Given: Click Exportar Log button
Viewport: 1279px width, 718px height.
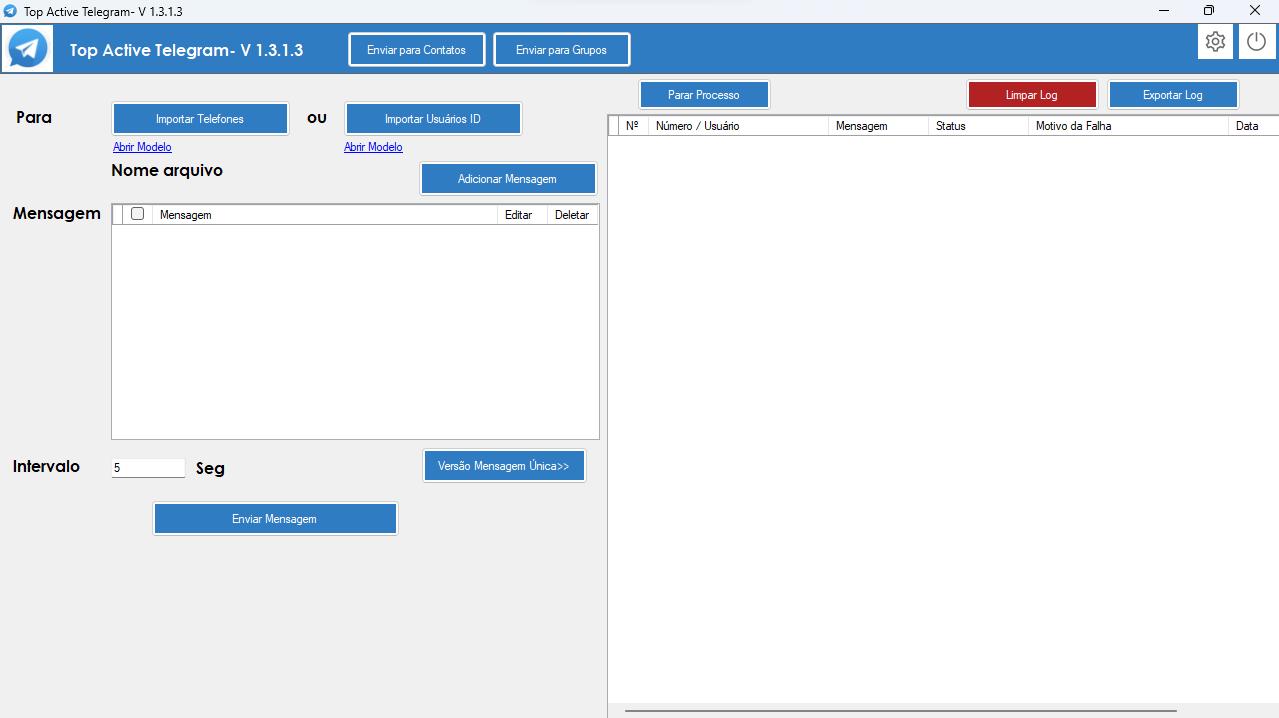Looking at the screenshot, I should pyautogui.click(x=1173, y=95).
